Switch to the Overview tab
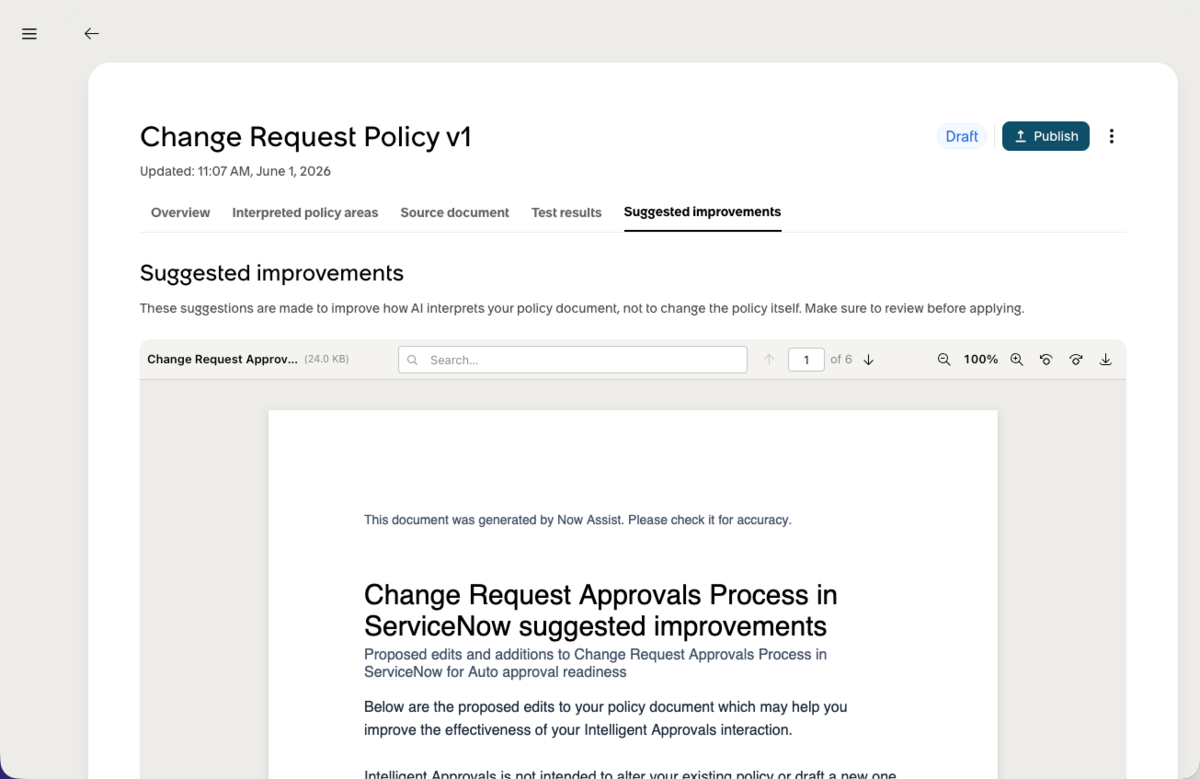 click(180, 212)
